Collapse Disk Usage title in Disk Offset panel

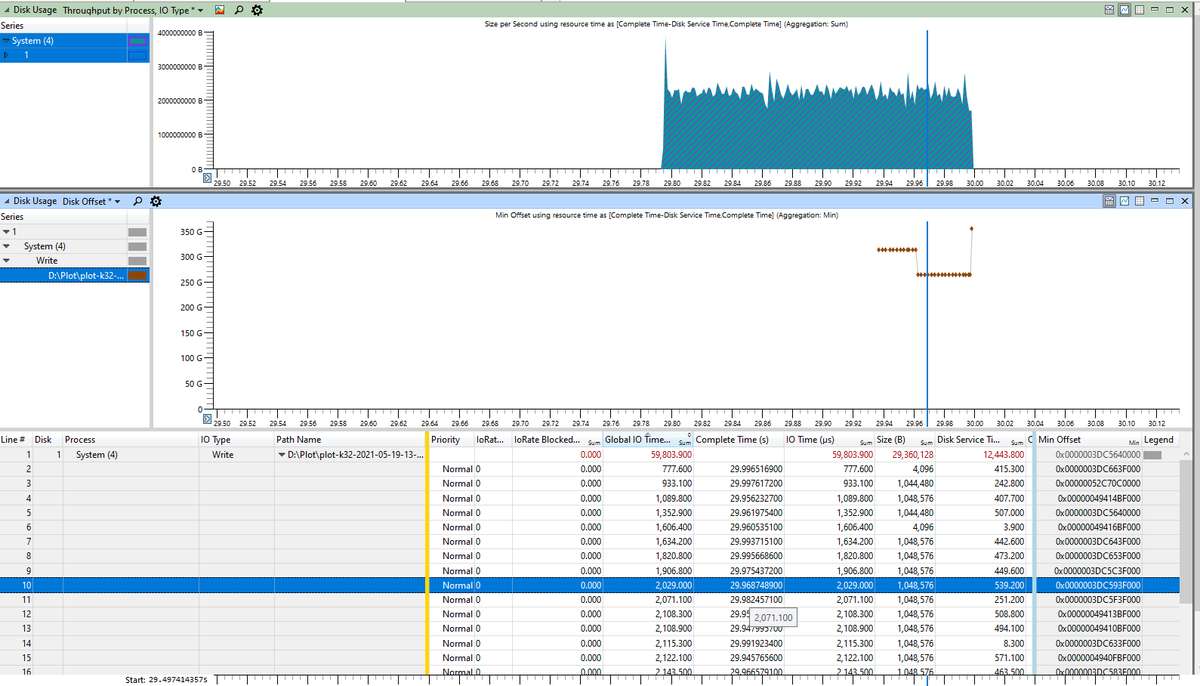7,201
